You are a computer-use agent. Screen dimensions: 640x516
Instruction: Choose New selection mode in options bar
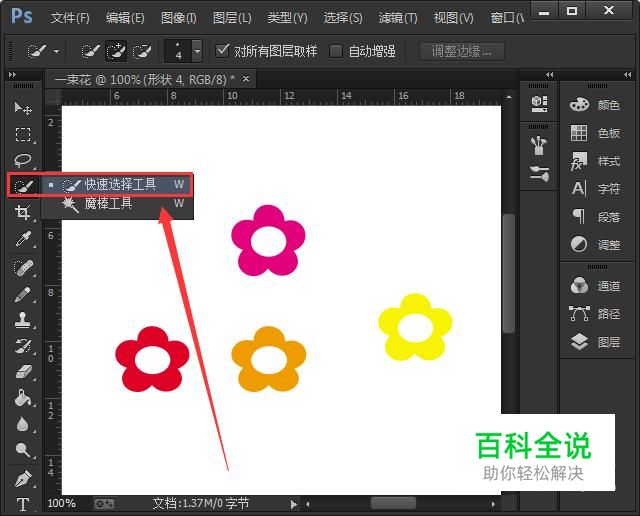[x=90, y=51]
